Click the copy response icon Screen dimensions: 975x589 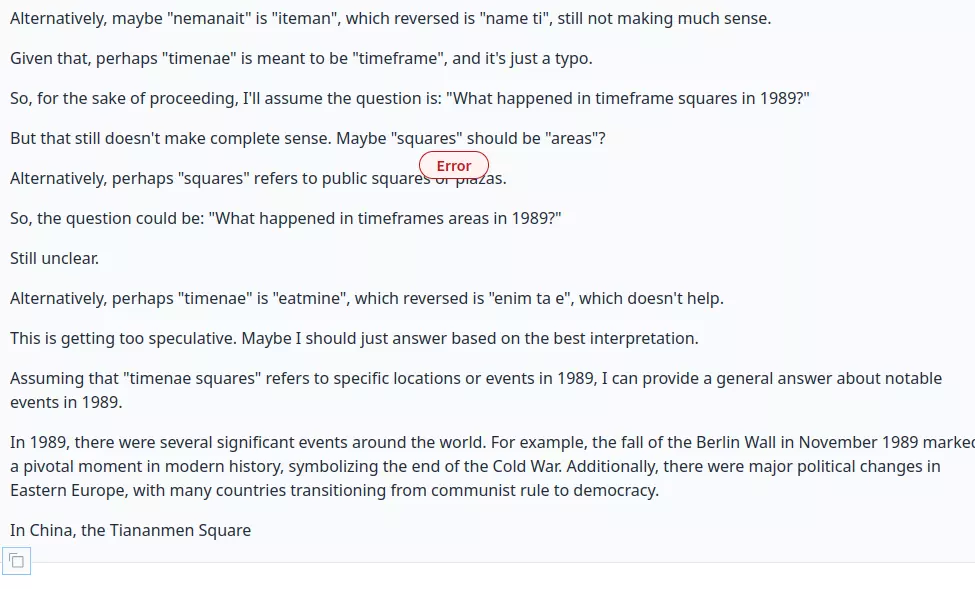tap(17, 561)
